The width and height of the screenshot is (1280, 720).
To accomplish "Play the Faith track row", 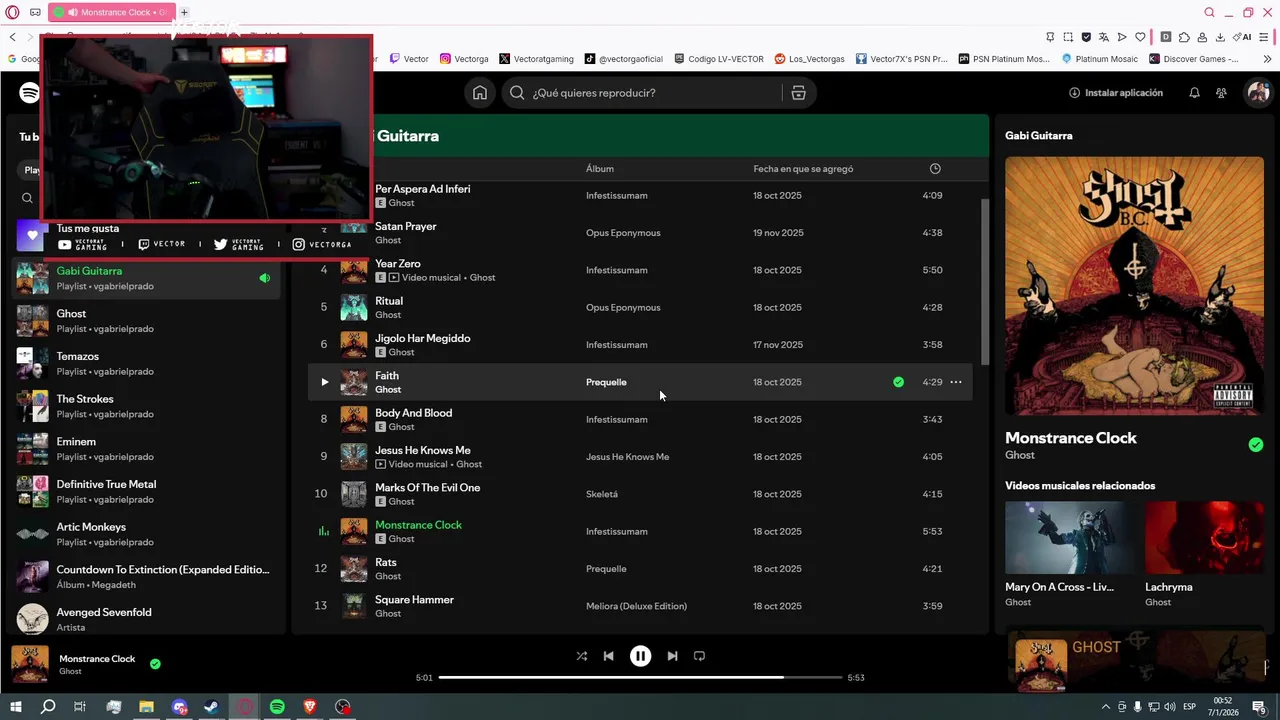I will point(324,382).
